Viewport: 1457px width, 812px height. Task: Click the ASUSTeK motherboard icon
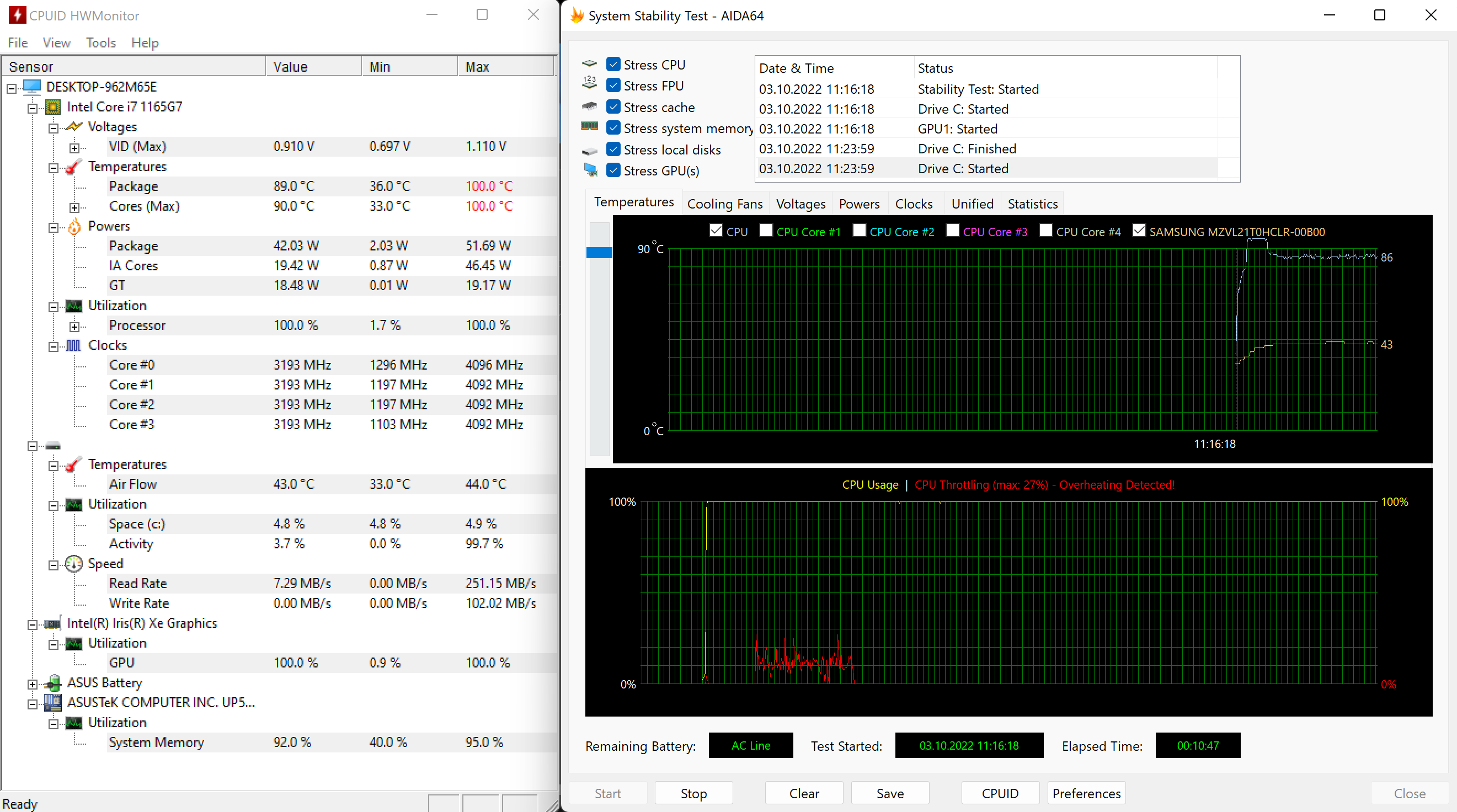(52, 703)
